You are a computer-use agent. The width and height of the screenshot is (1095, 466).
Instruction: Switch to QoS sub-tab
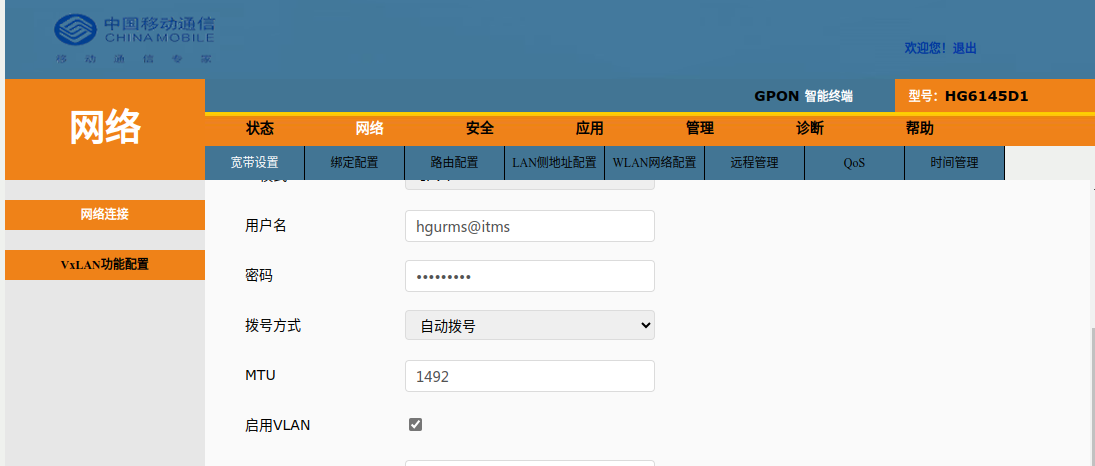tap(854, 163)
